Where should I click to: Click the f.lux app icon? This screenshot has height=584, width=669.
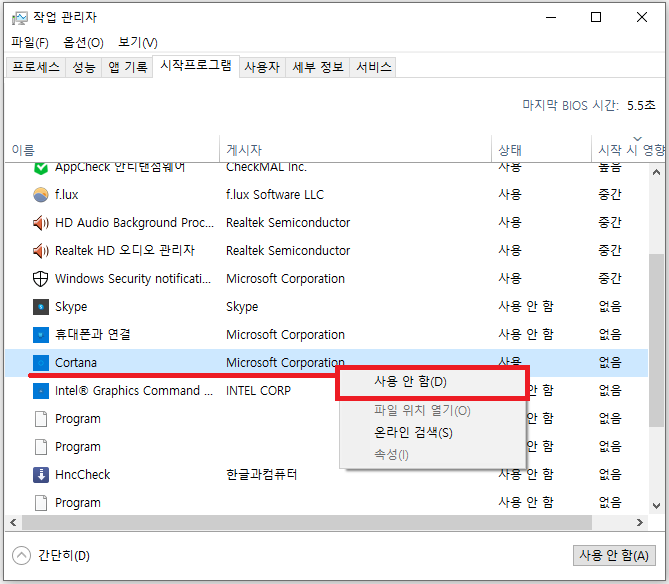41,195
